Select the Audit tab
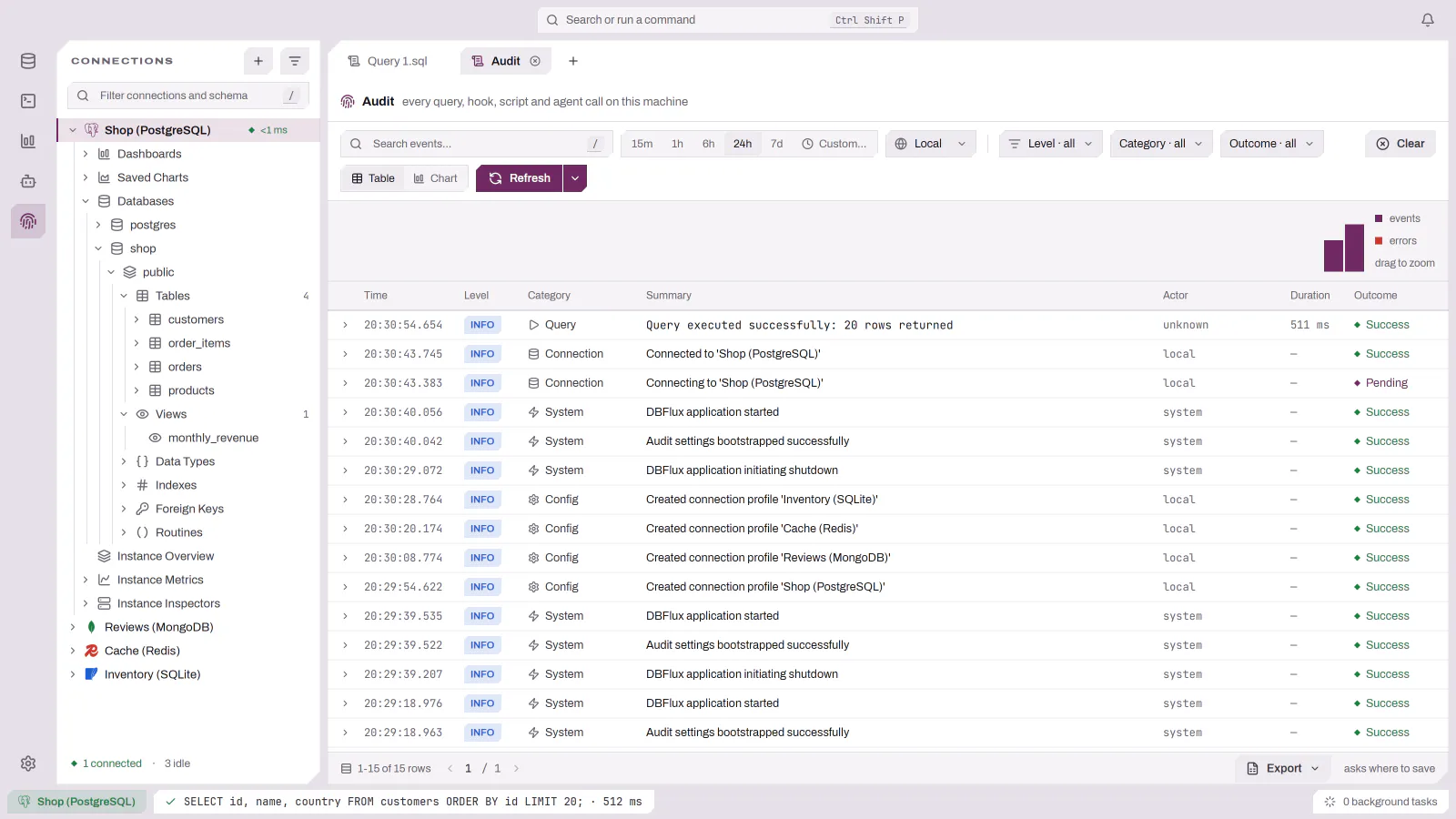 506,61
